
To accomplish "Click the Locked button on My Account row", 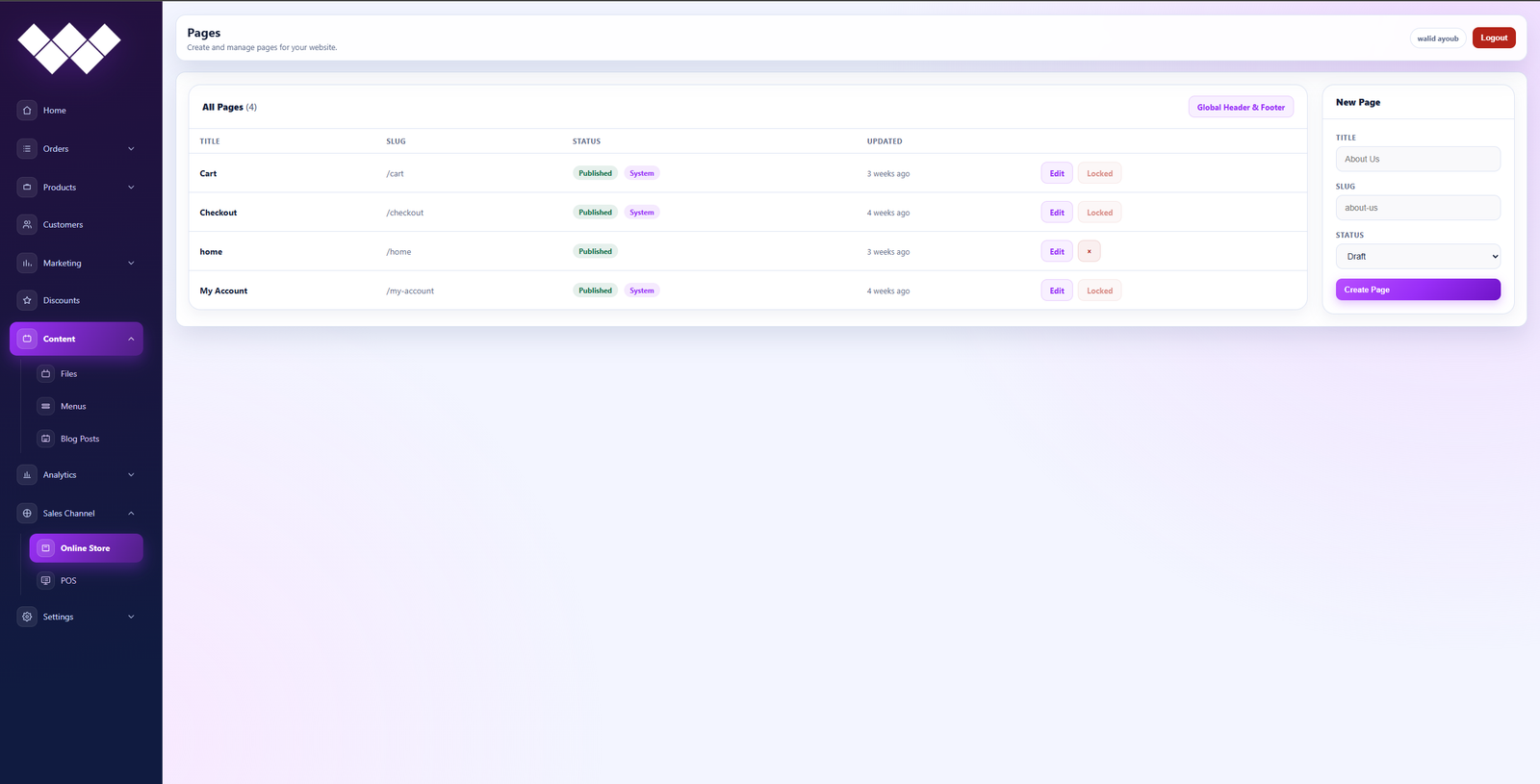I will [x=1099, y=291].
